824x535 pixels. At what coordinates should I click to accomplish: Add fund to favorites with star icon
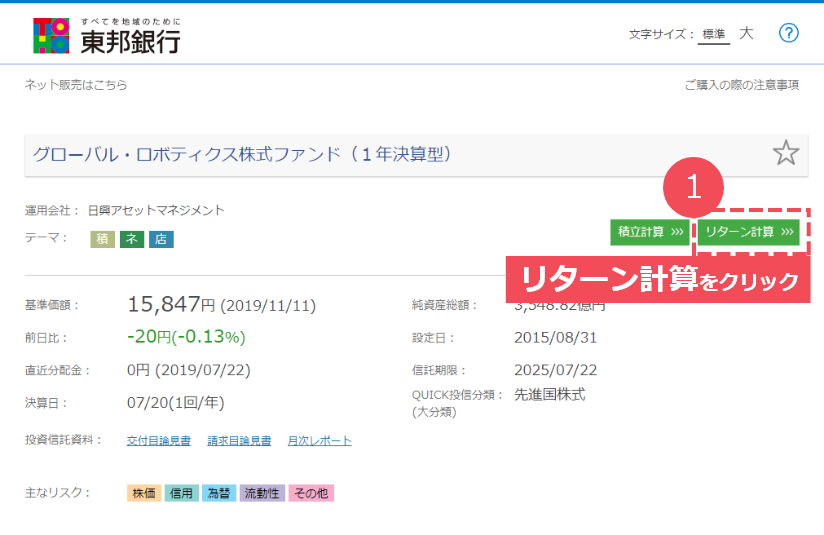pyautogui.click(x=786, y=153)
